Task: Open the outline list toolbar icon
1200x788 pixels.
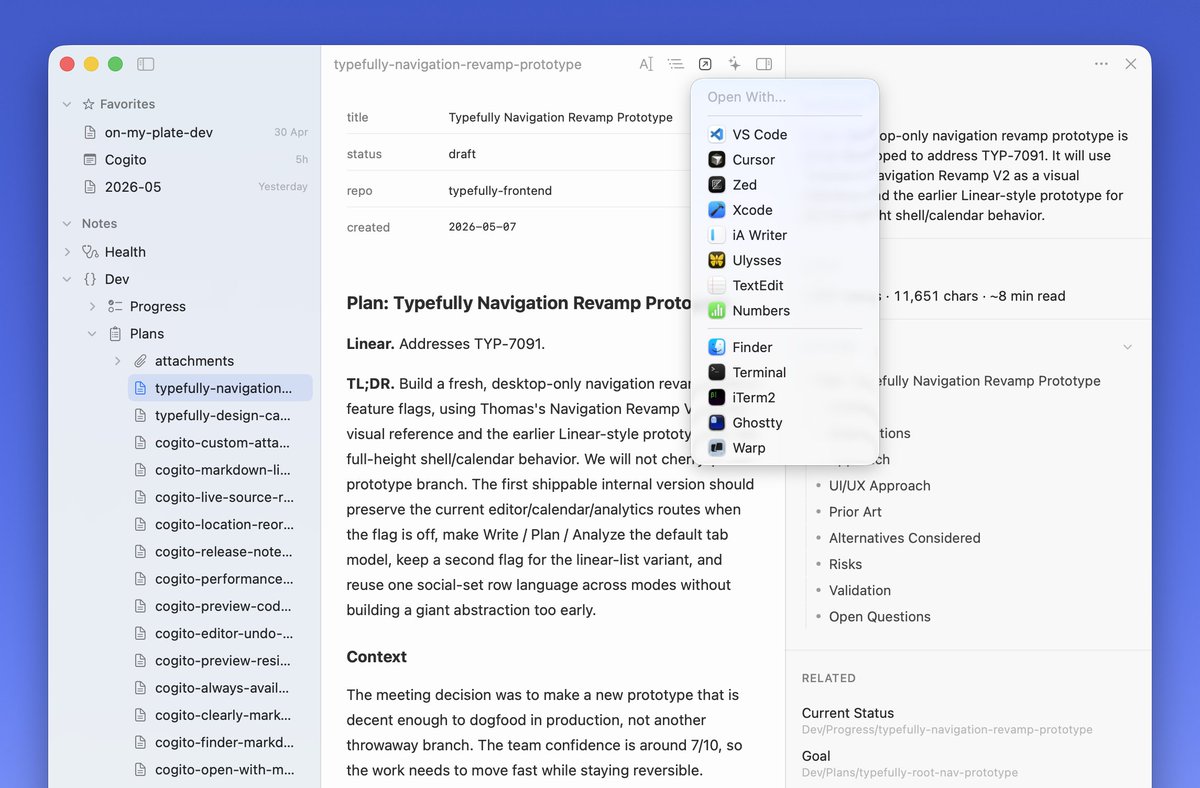Action: pos(676,64)
